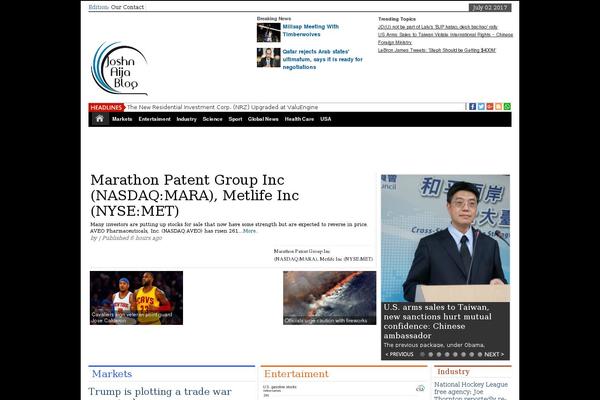Open the Cavaliers sign veteran point guard thumbnail
Screen dimensions: 600x400
click(136, 298)
